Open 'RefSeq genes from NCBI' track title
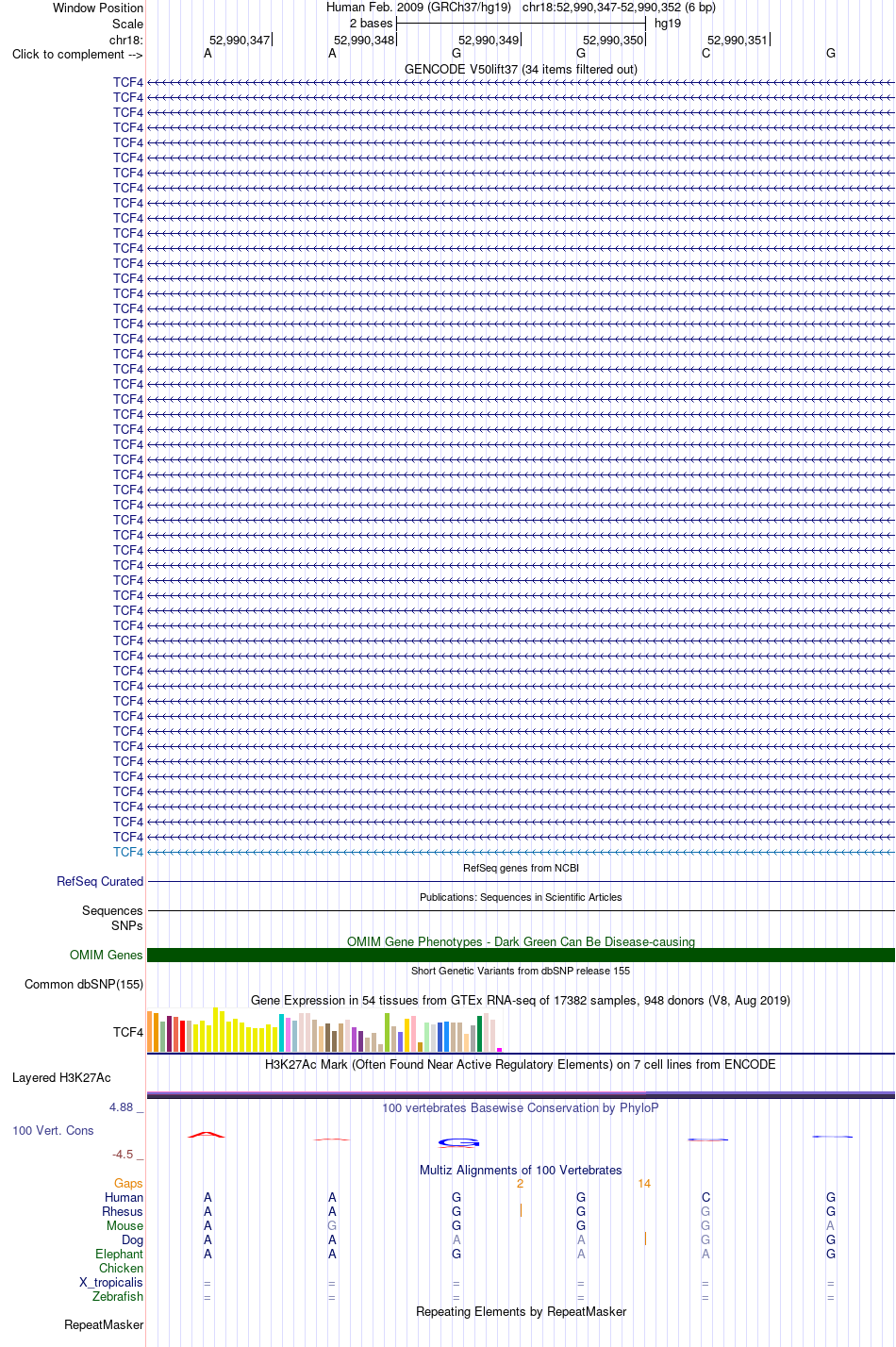The width and height of the screenshot is (896, 1347). [521, 868]
